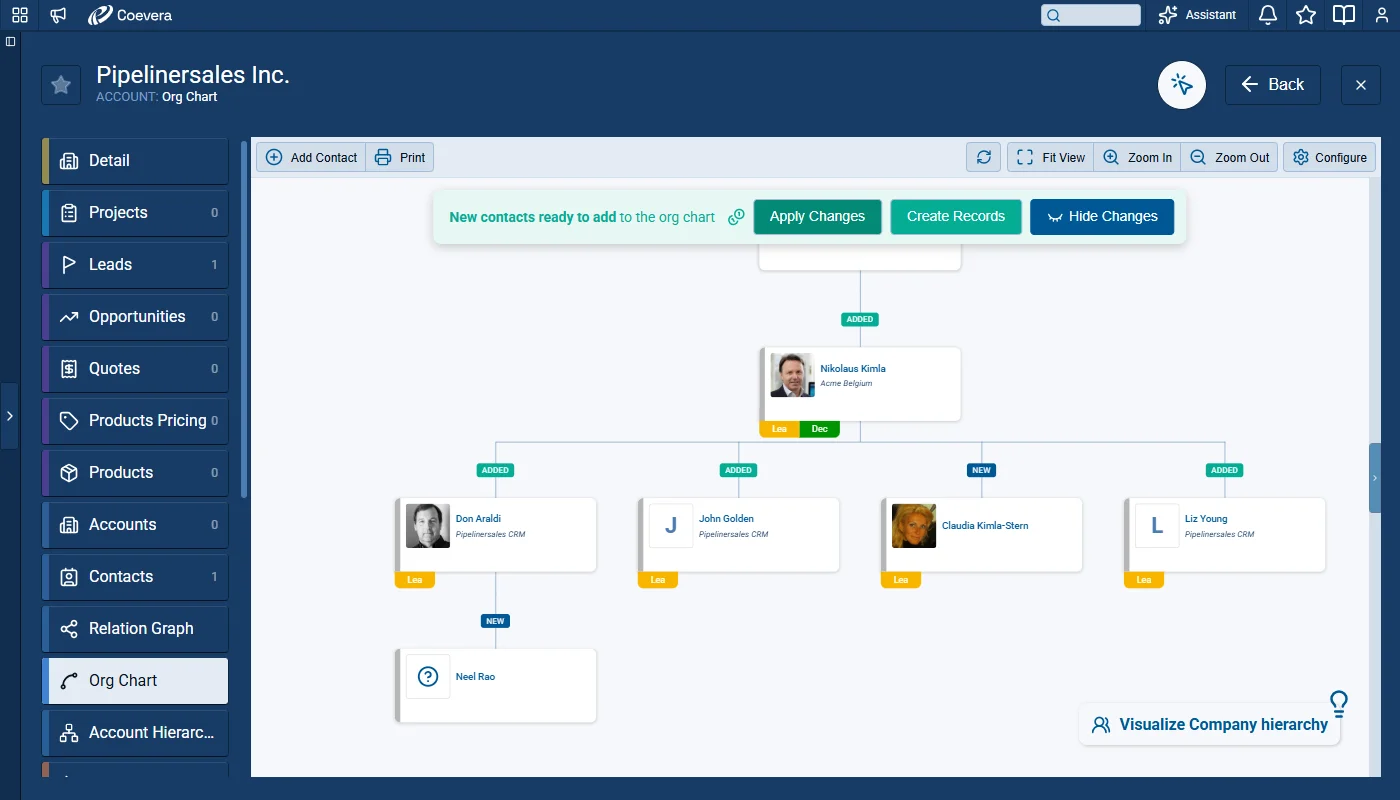The height and width of the screenshot is (800, 1400).
Task: Click Liz Young's L avatar
Action: [1157, 526]
